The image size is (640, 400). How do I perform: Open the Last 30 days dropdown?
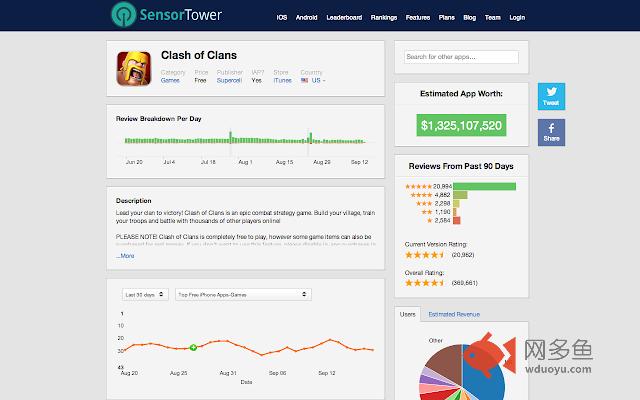(x=145, y=294)
